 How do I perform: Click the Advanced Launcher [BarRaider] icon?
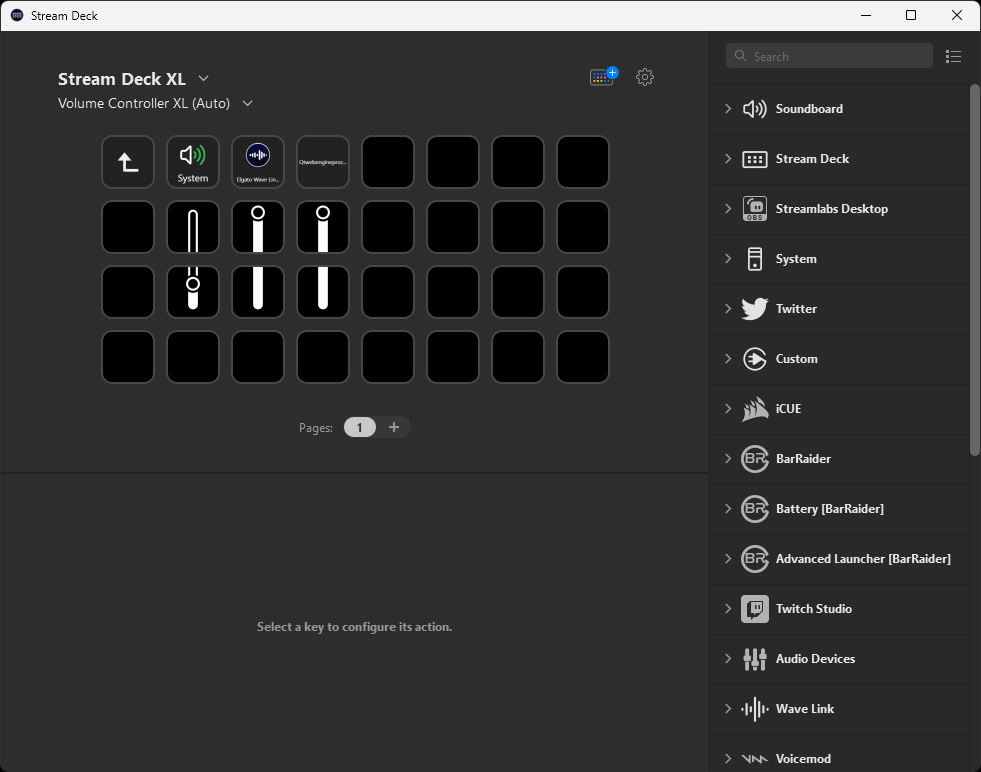755,559
